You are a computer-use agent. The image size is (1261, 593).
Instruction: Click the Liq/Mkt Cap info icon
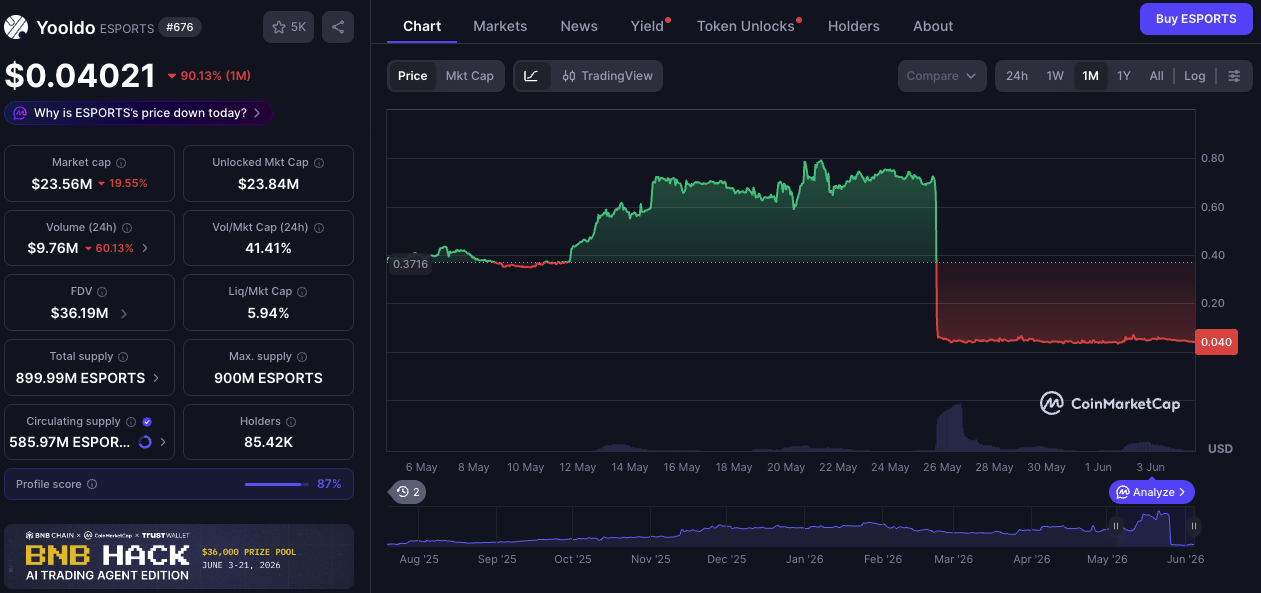(302, 291)
